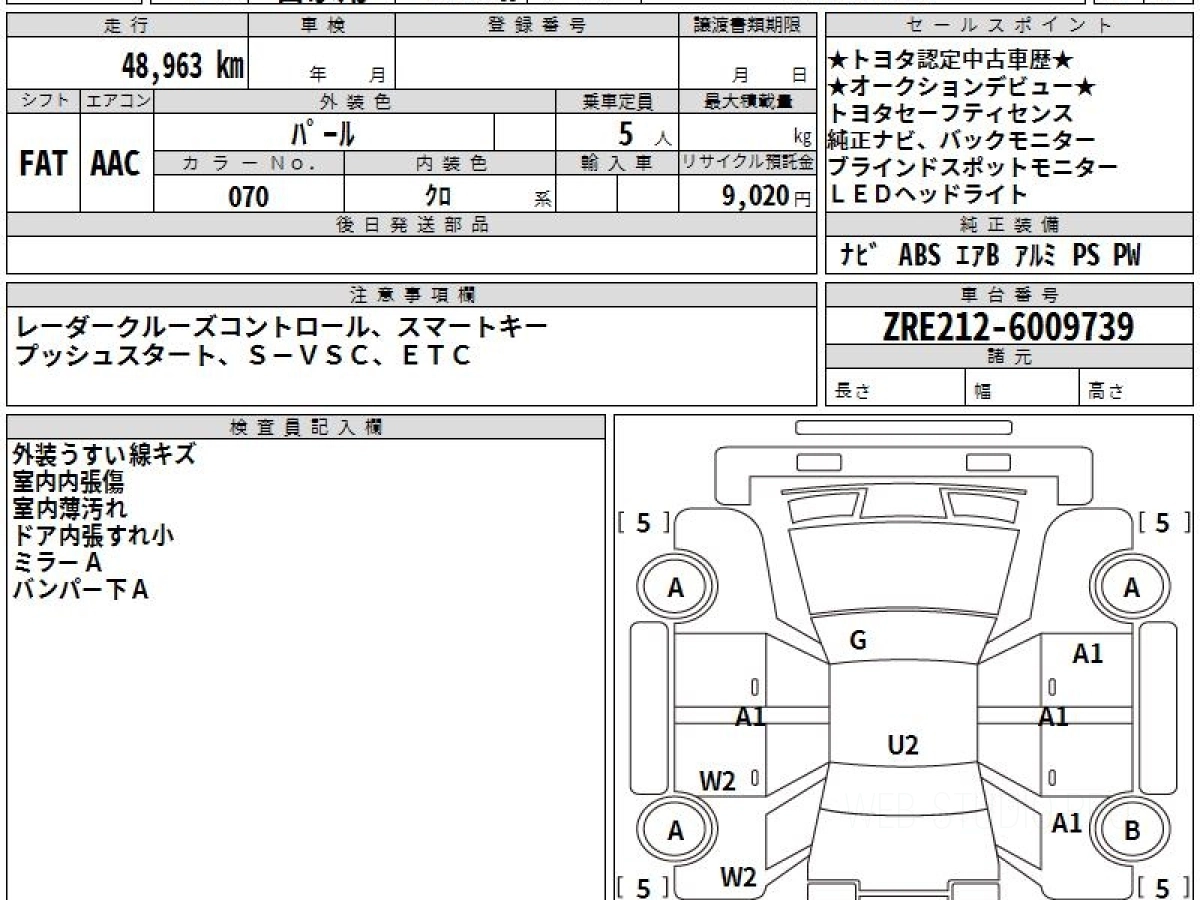The image size is (1200, 900).
Task: Click the 注意事項欄 header
Action: [x=411, y=295]
